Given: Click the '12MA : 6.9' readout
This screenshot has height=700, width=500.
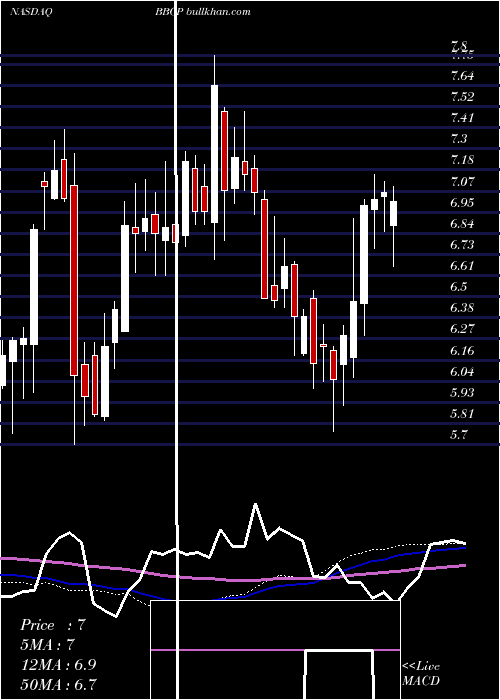Looking at the screenshot, I should coord(58,664).
